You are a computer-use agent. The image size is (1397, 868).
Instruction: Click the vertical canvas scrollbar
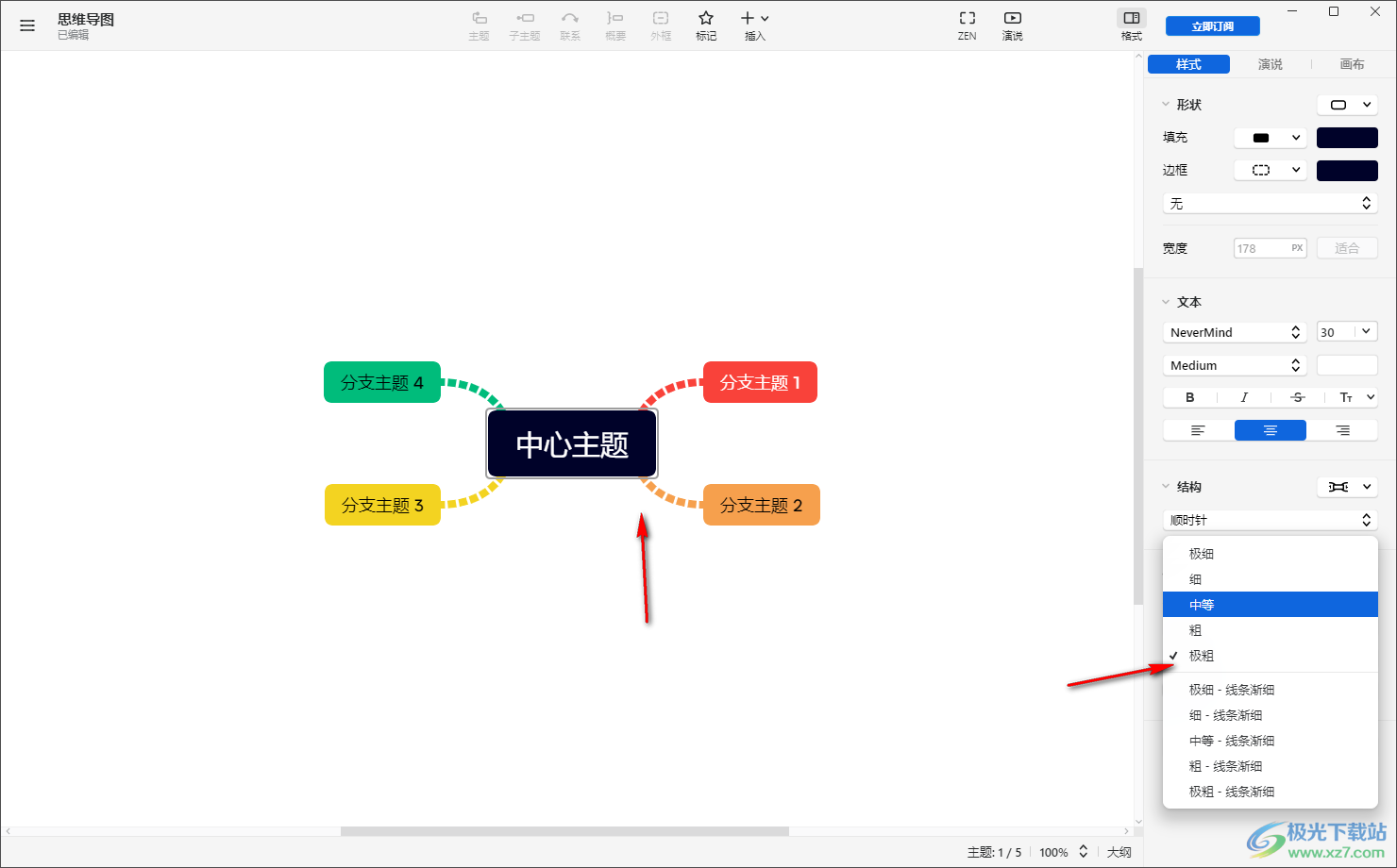tap(1138, 437)
